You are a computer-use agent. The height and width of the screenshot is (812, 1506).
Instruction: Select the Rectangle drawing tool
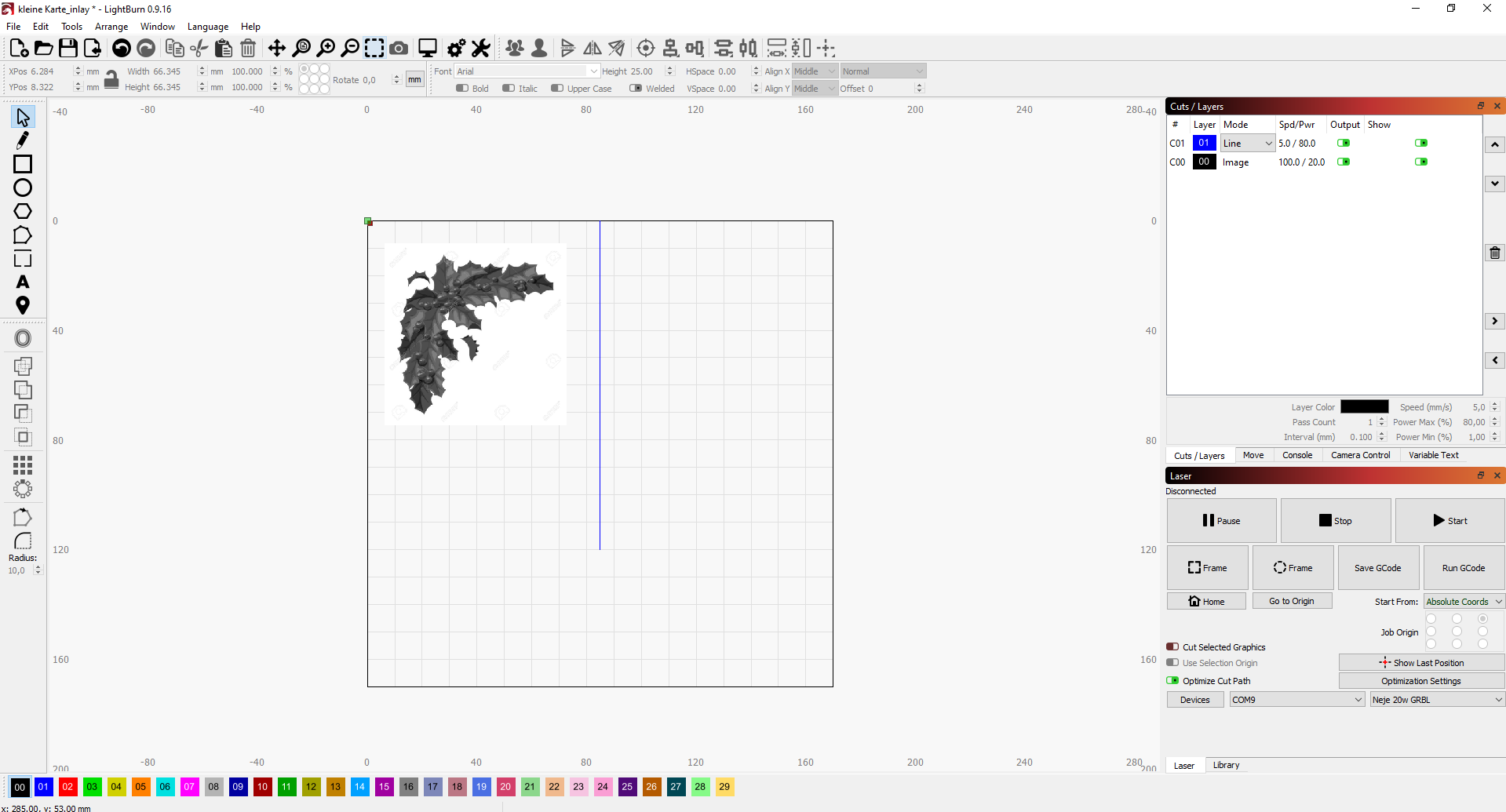point(23,164)
